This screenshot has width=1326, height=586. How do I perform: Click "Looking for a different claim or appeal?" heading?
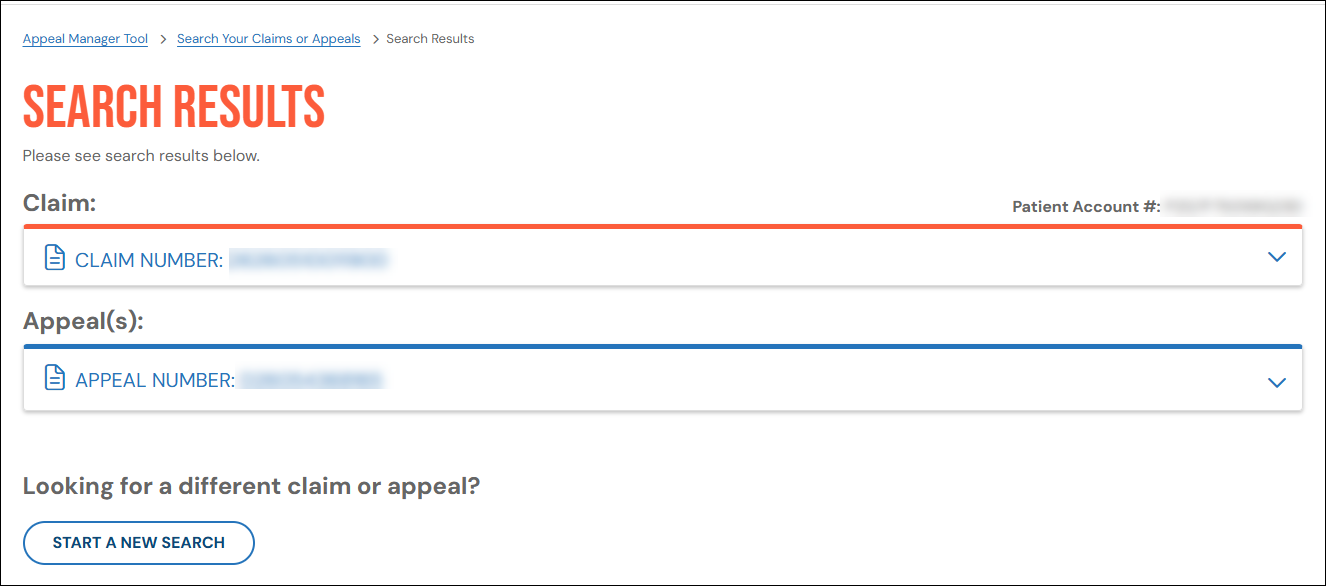[251, 487]
